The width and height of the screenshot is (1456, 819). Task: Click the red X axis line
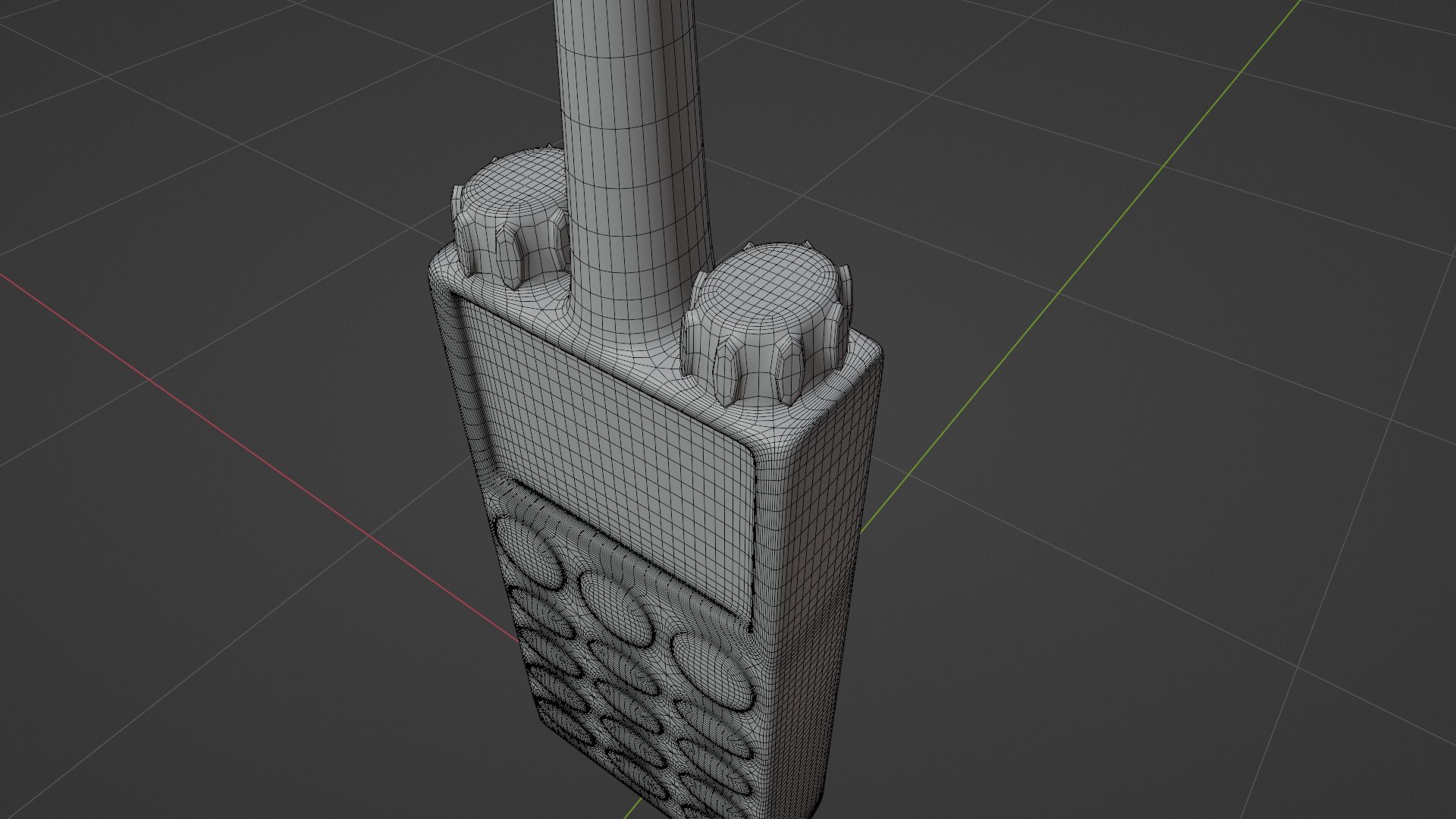227,436
